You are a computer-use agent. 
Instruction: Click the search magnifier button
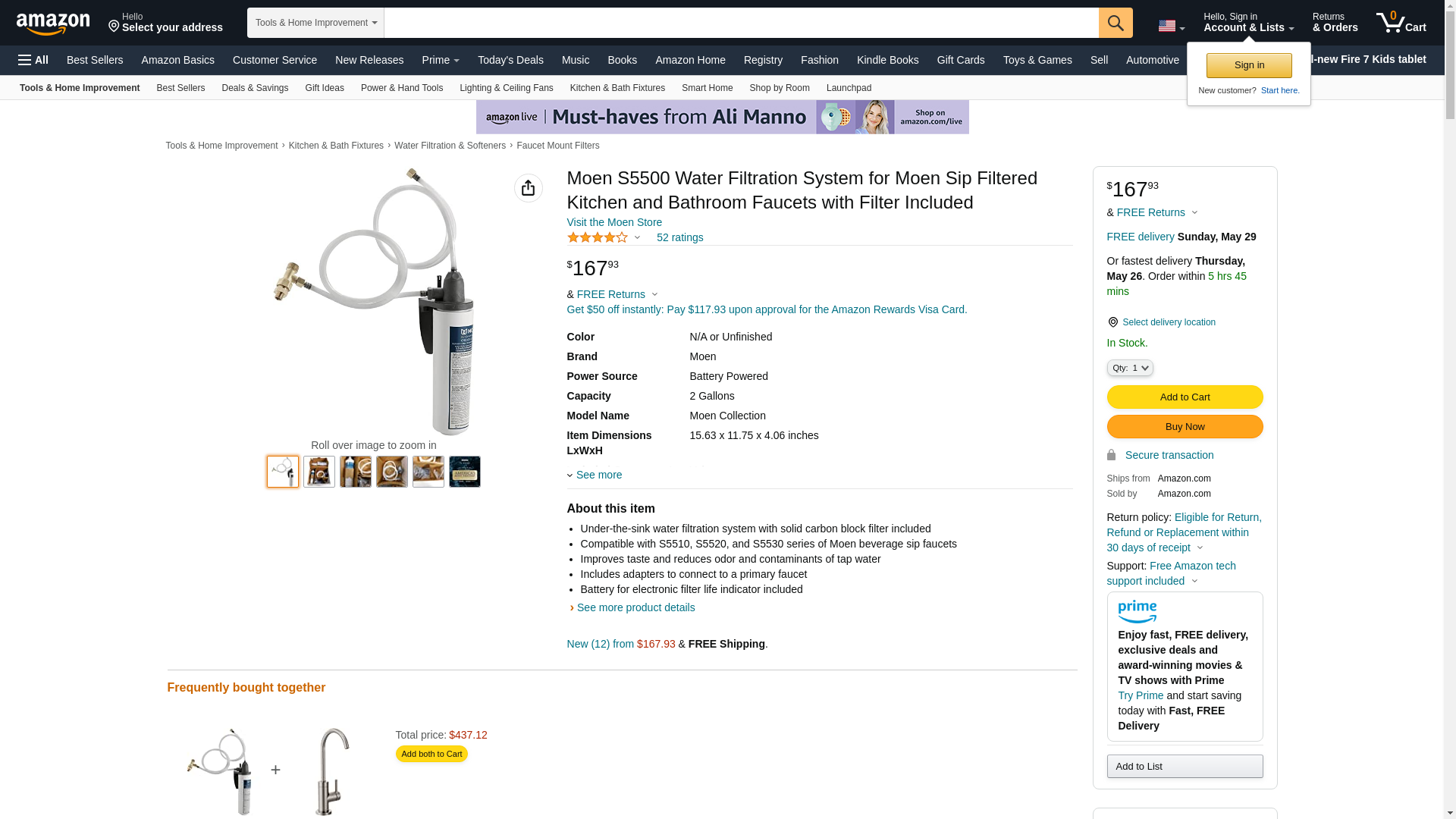click(1115, 23)
